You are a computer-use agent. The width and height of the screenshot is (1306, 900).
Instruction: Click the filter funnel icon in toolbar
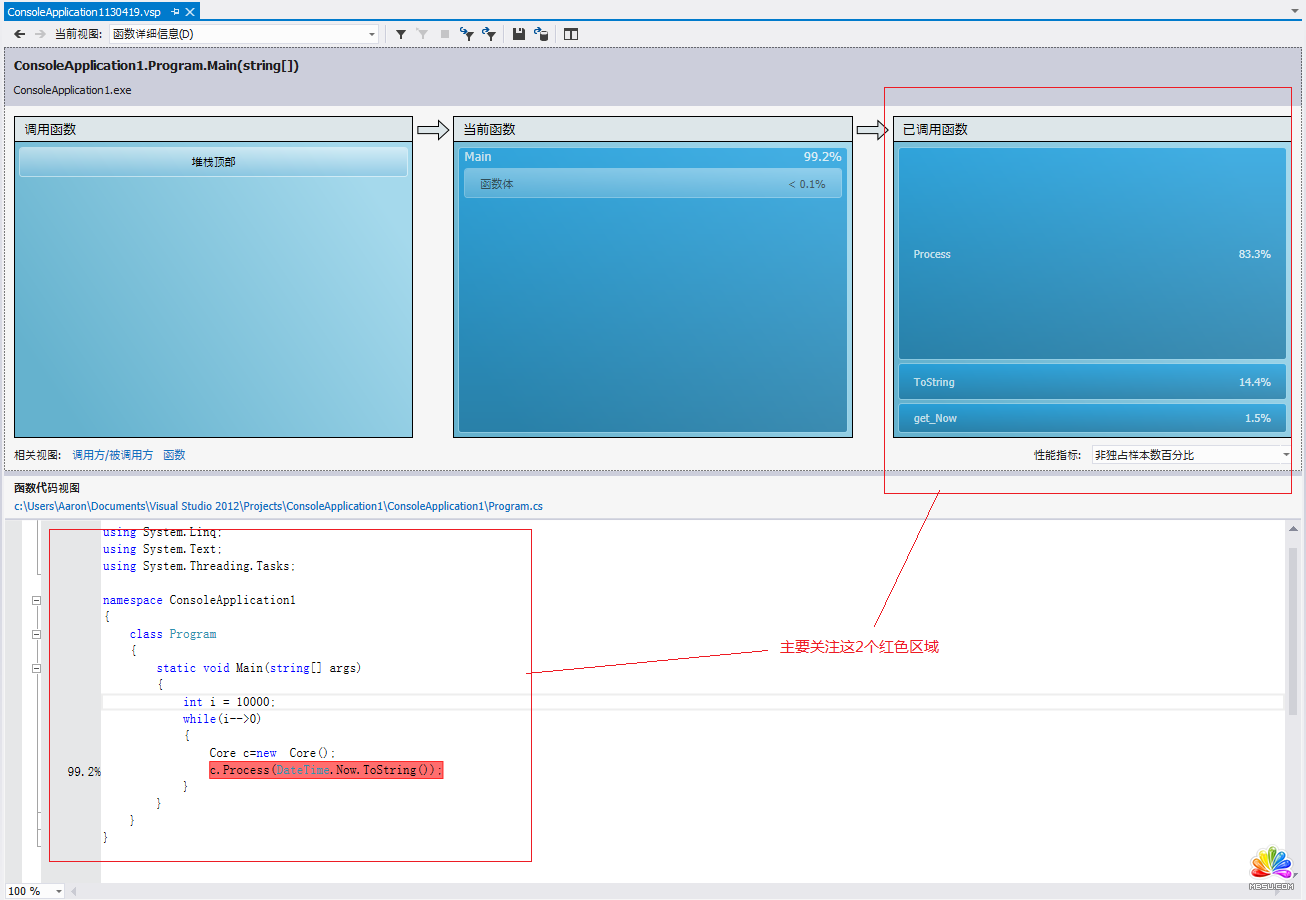point(401,34)
